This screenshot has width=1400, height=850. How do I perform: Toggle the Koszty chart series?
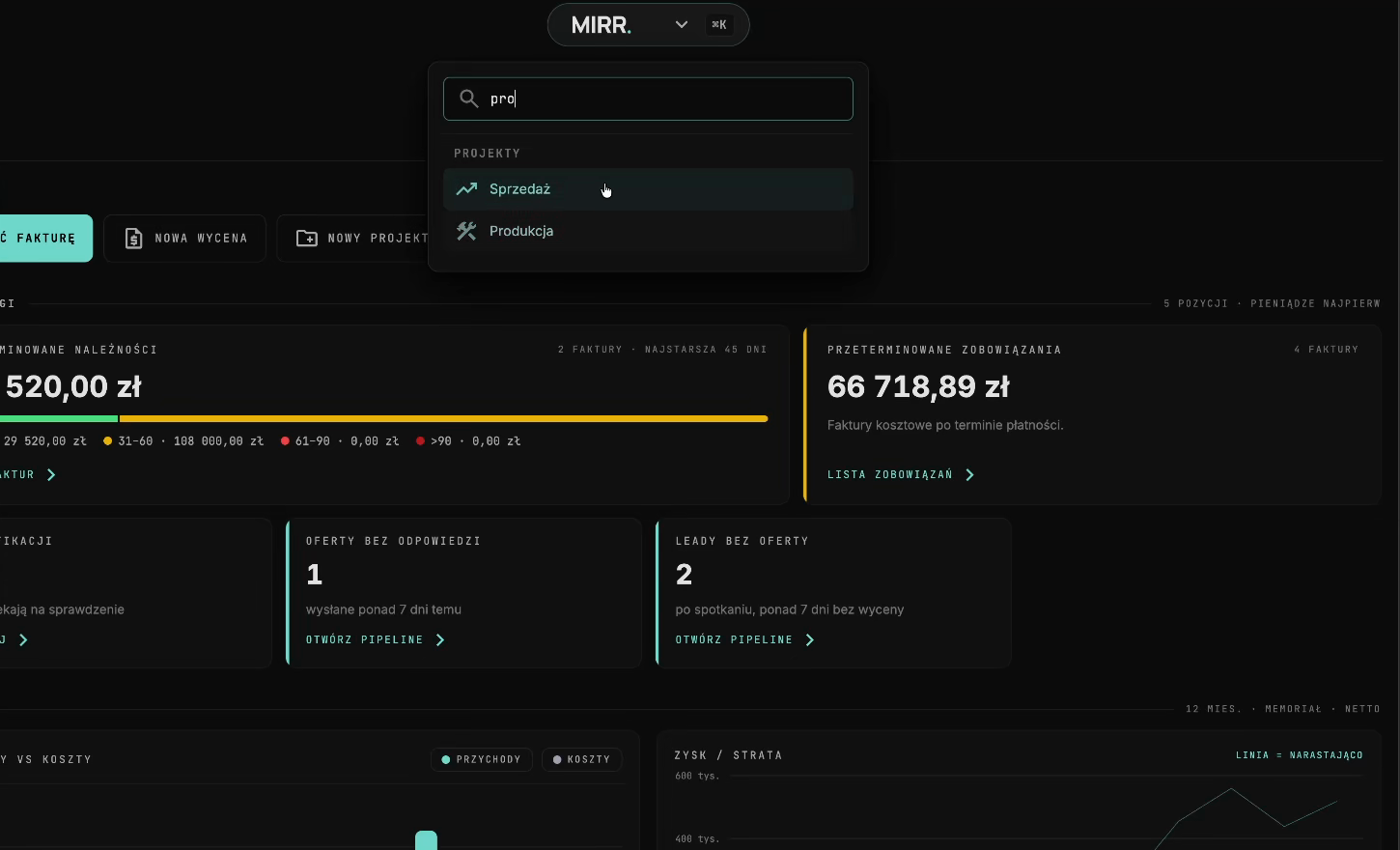click(581, 760)
